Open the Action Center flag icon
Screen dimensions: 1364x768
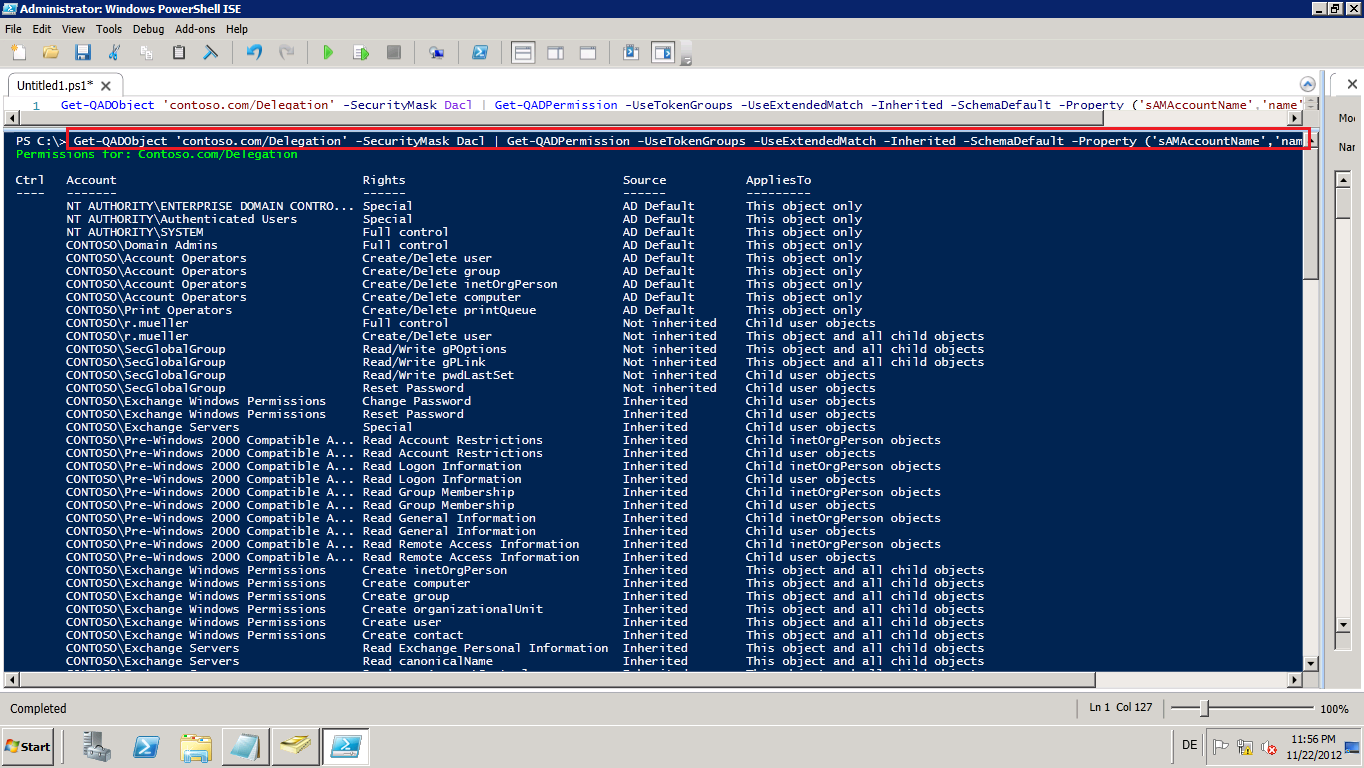1221,746
